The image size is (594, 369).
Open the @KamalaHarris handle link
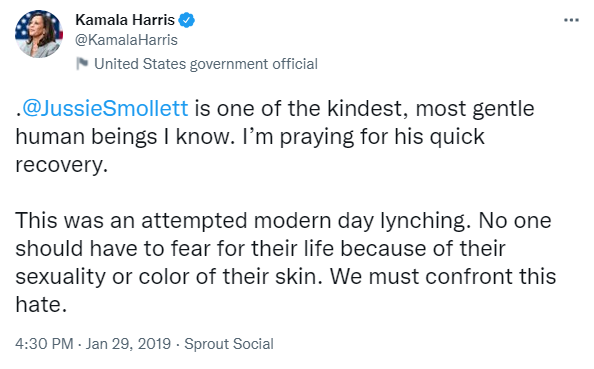coord(126,40)
